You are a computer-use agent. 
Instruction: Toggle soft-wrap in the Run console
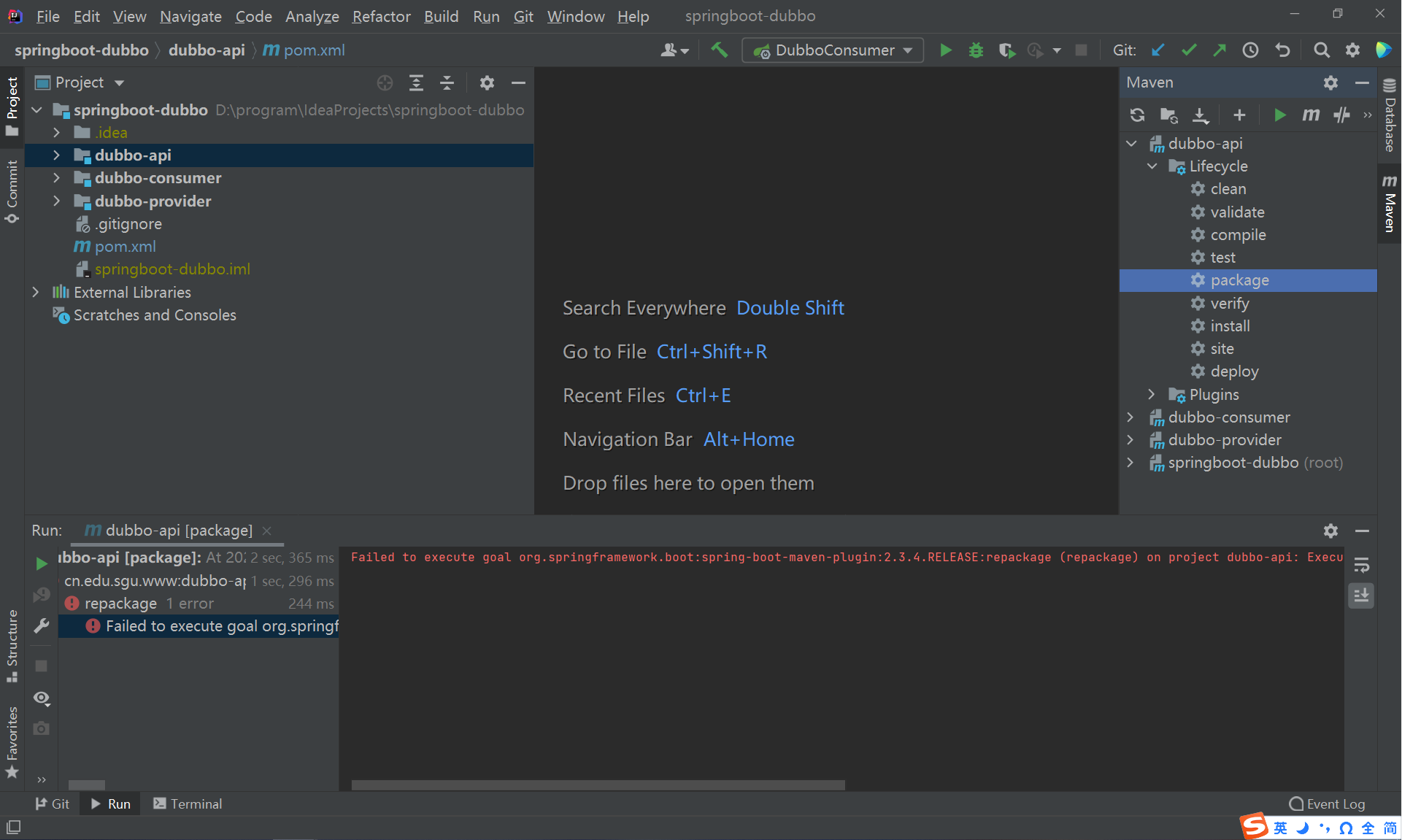(x=1362, y=564)
